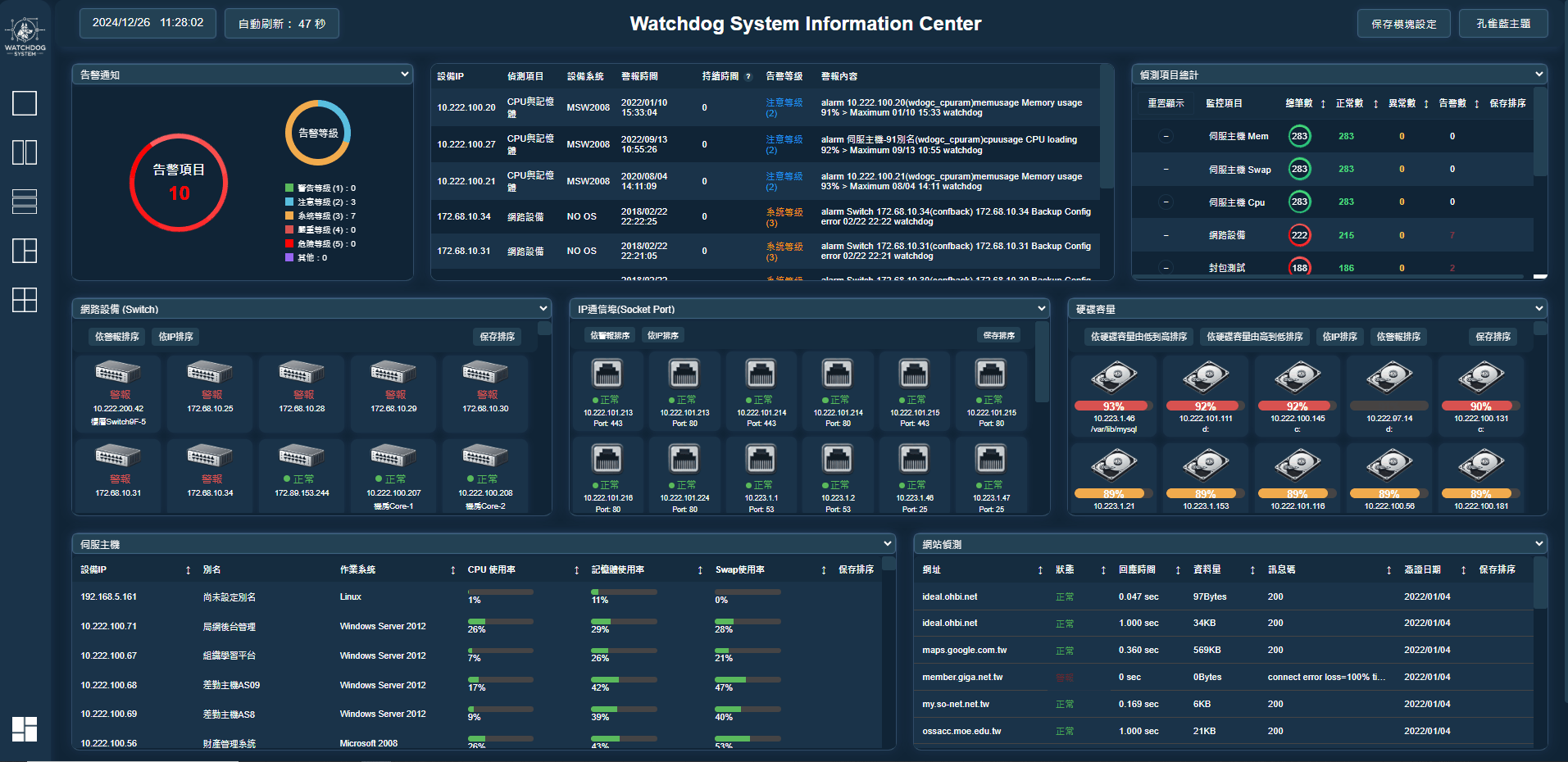Image resolution: width=1568 pixels, height=762 pixels.
Task: Toggle minus button for 網路設備 row
Action: pyautogui.click(x=1166, y=235)
